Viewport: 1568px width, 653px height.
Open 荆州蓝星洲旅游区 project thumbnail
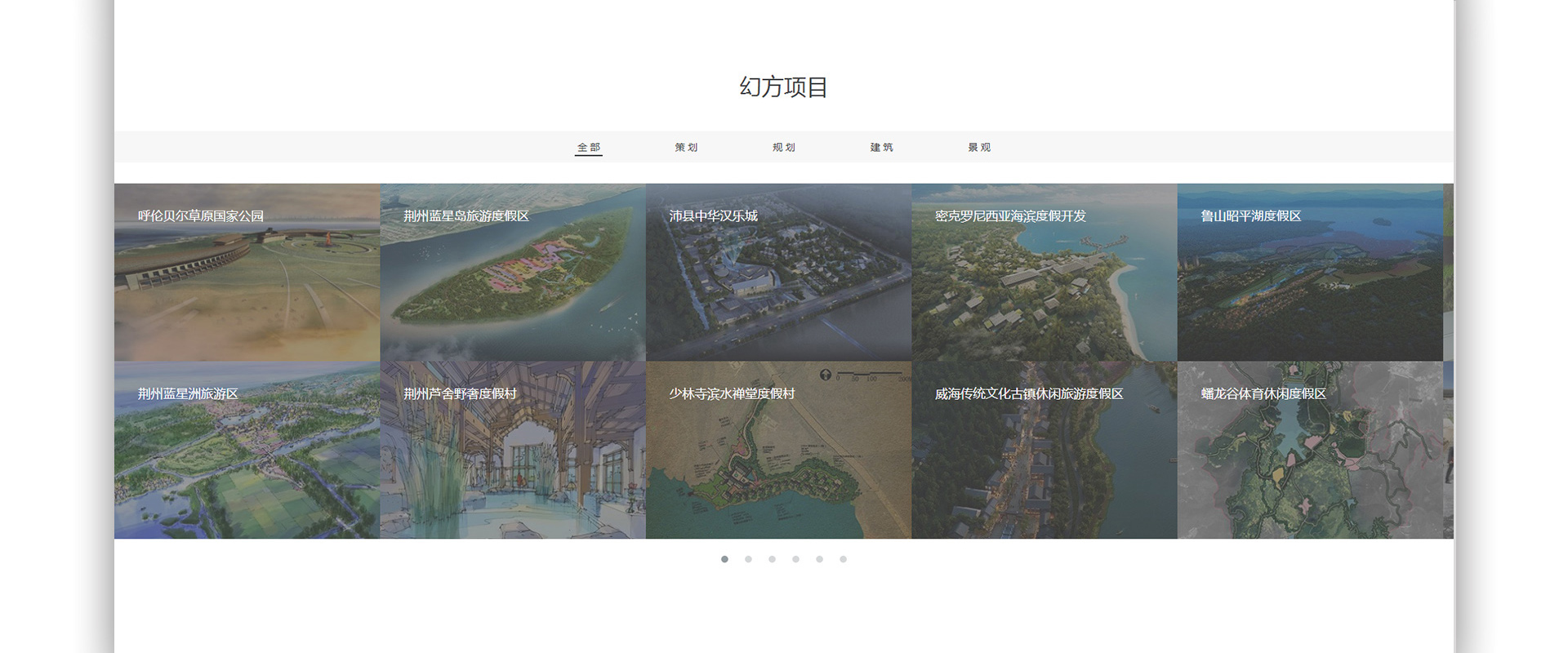[247, 451]
